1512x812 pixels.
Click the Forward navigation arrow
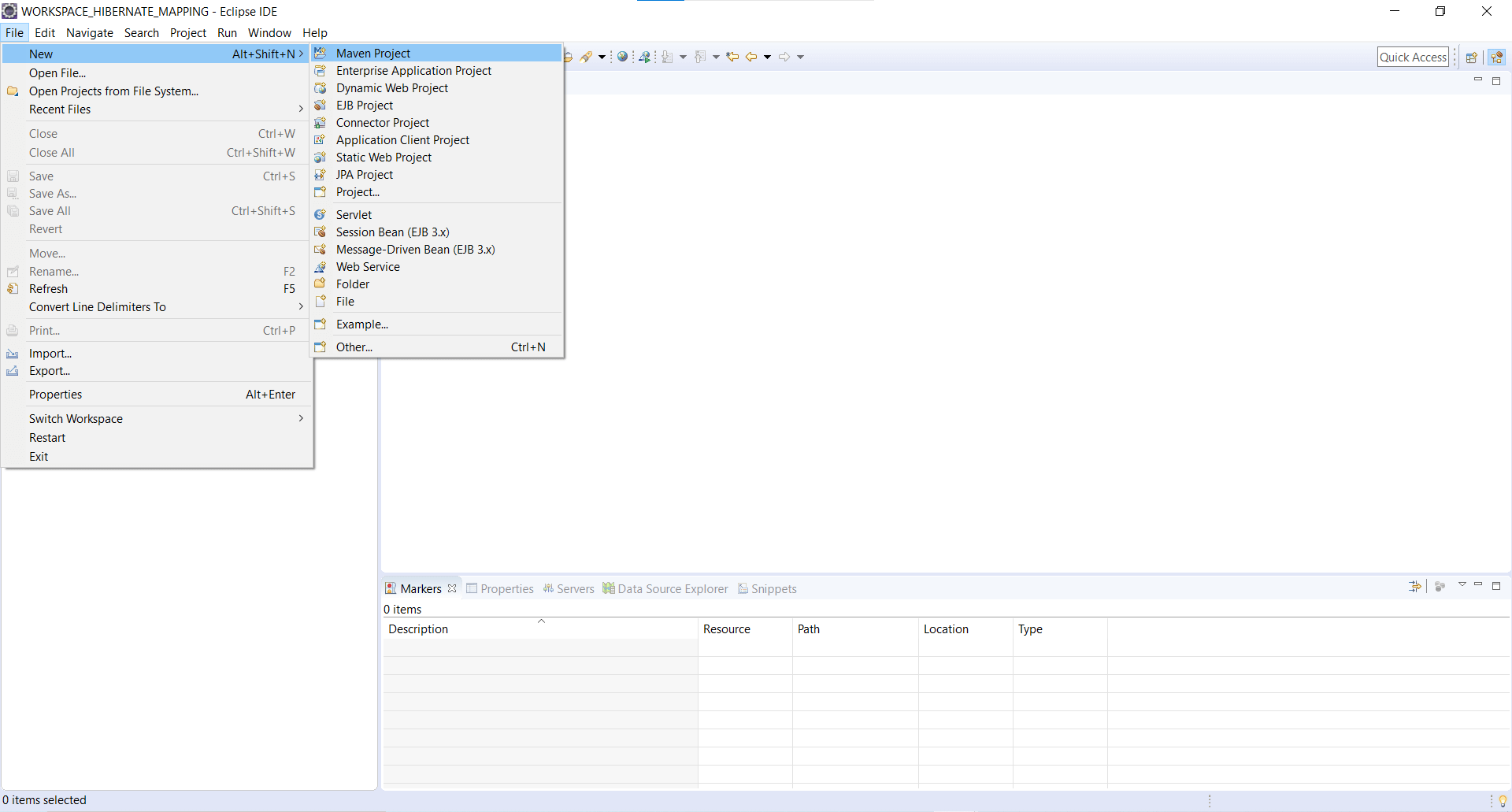(785, 56)
